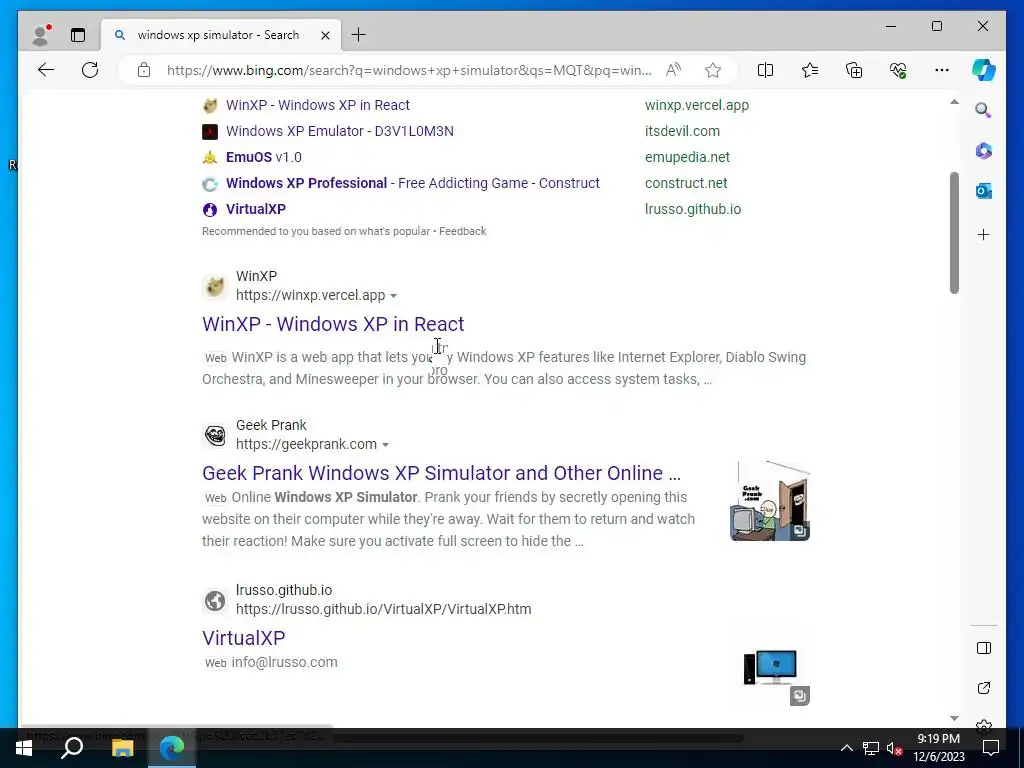Open the muted volume tray icon

[894, 748]
